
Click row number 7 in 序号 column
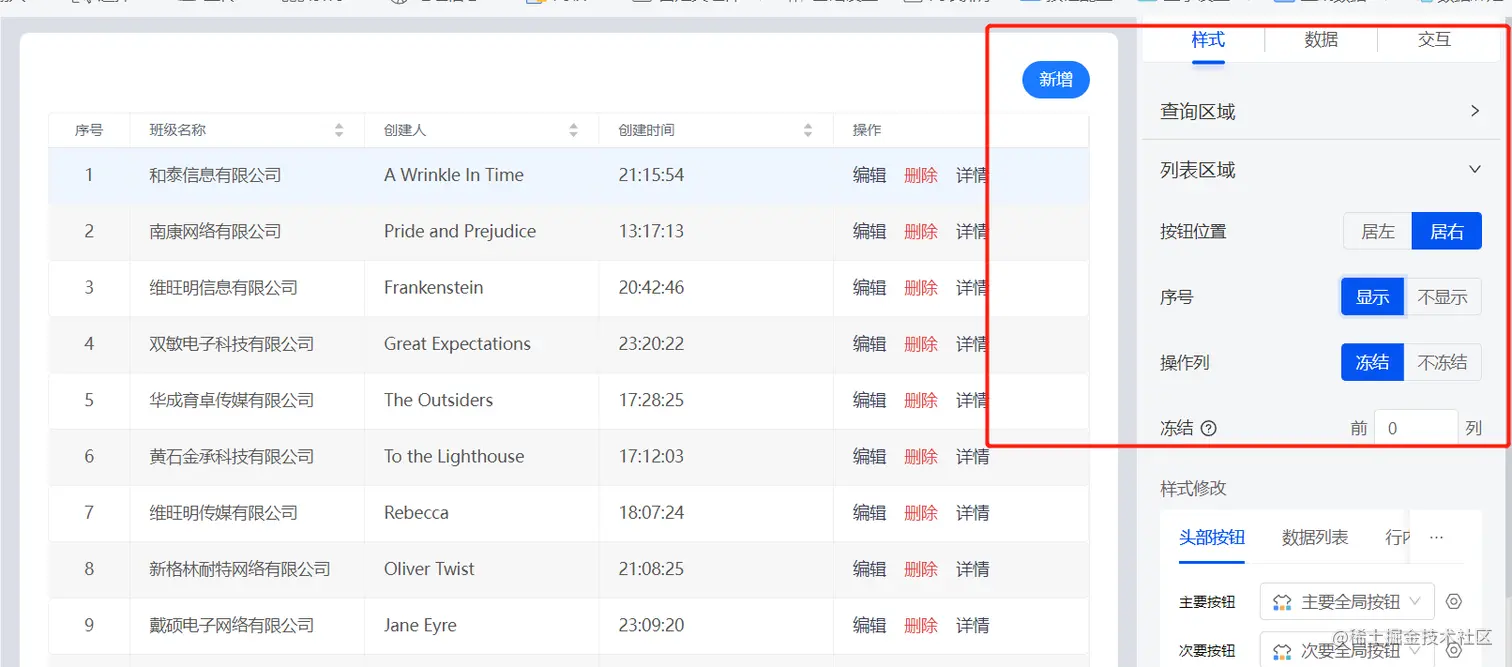coord(89,513)
